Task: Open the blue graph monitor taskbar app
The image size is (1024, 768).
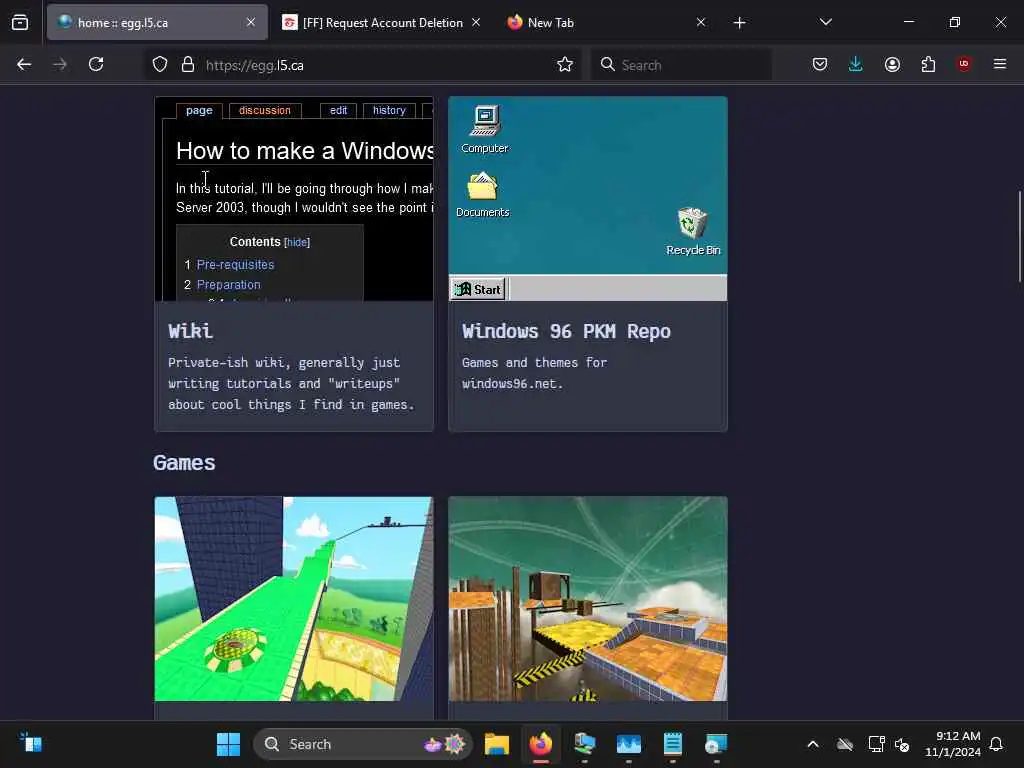Action: tap(628, 744)
